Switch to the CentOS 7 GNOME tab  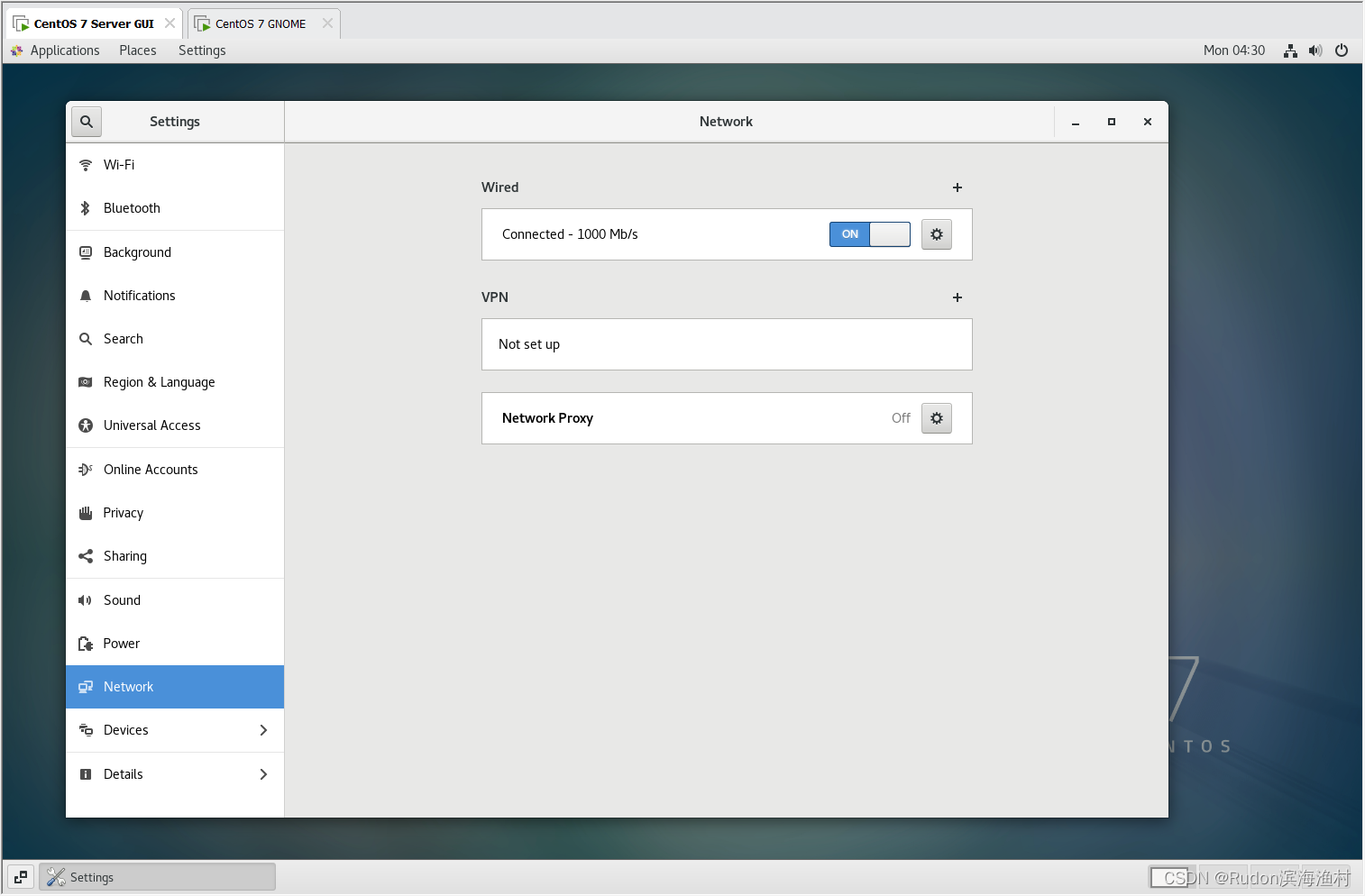(x=260, y=23)
